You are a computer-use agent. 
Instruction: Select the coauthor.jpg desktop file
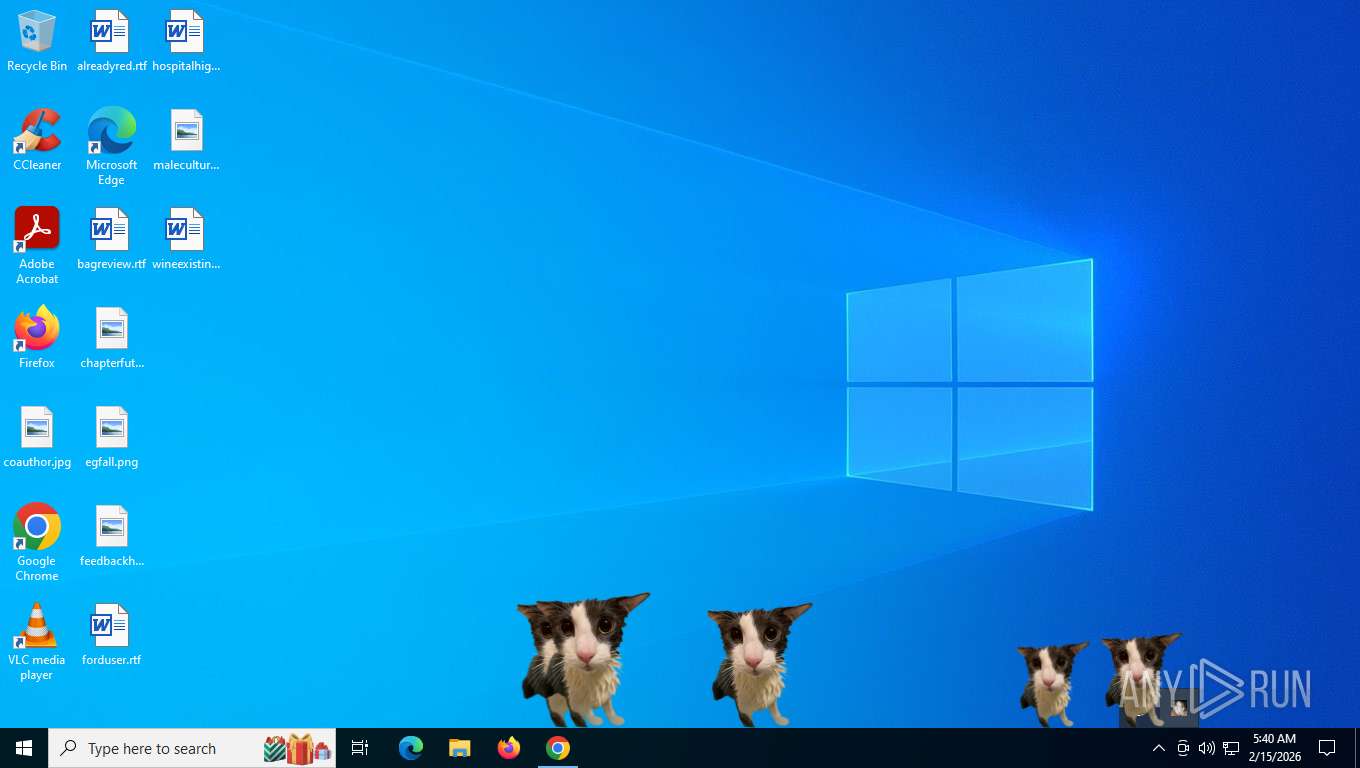point(37,437)
